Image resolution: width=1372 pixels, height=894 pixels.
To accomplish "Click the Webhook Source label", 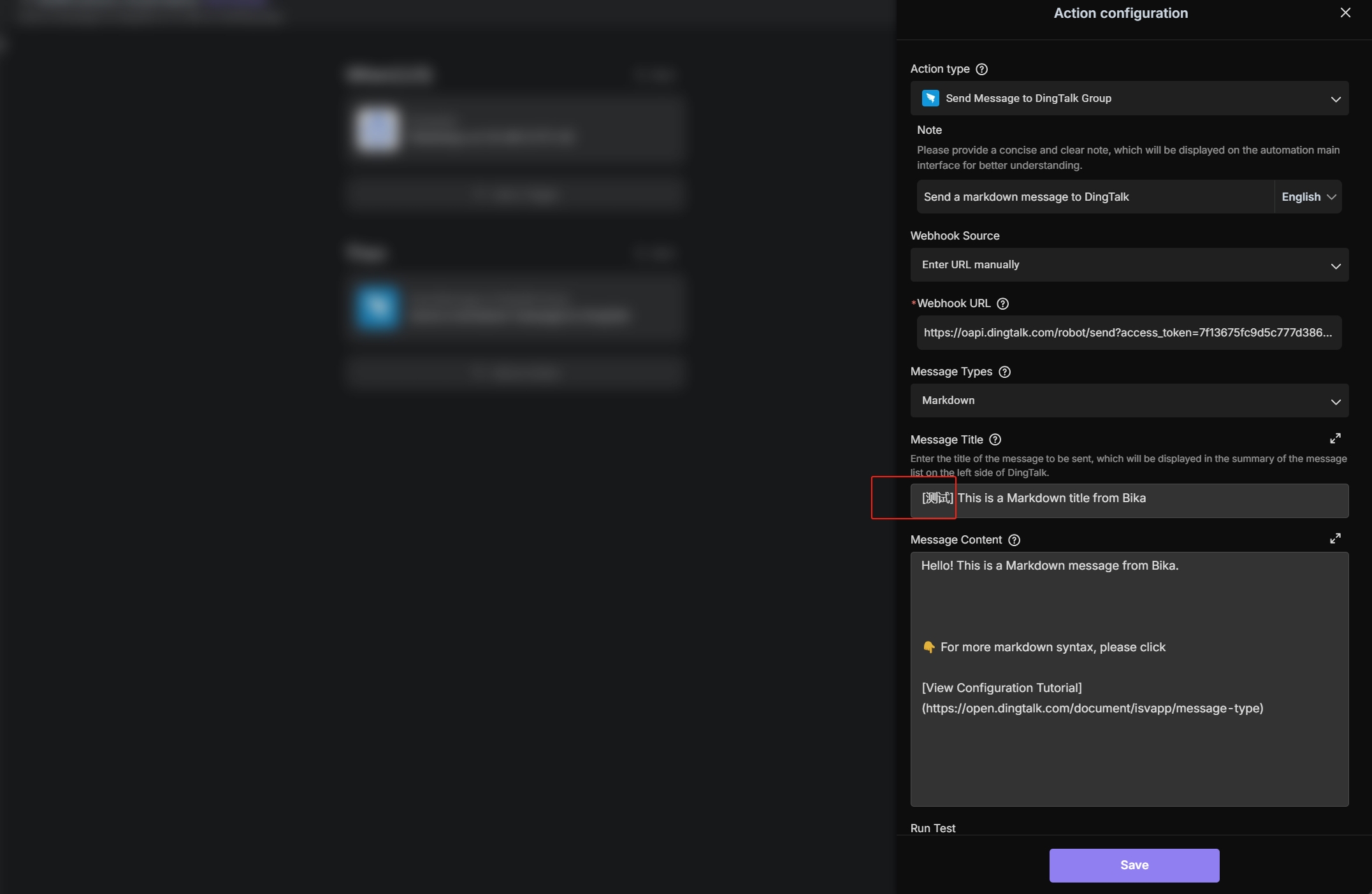I will (x=955, y=236).
